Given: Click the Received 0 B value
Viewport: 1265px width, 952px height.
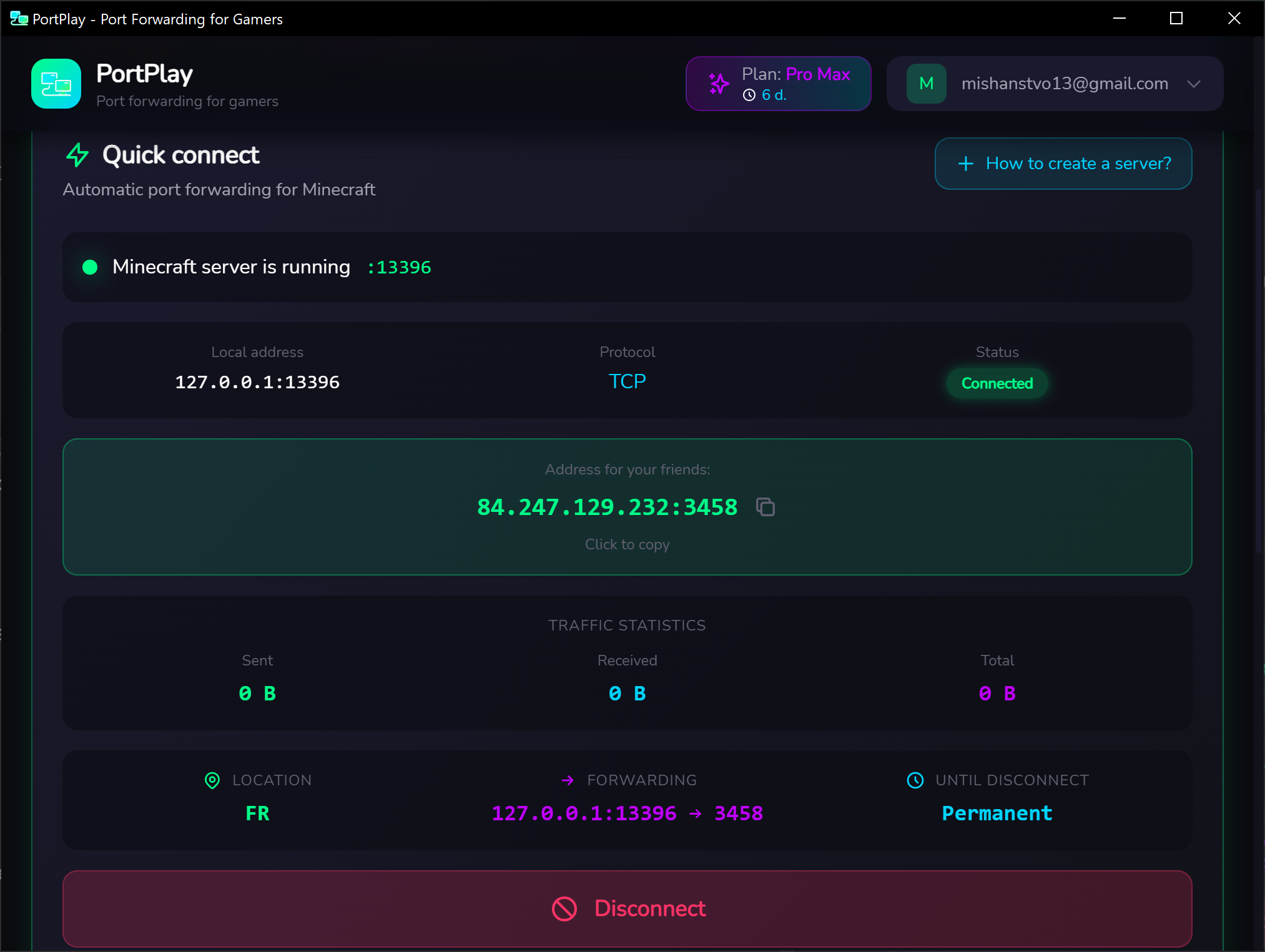Looking at the screenshot, I should 627,694.
